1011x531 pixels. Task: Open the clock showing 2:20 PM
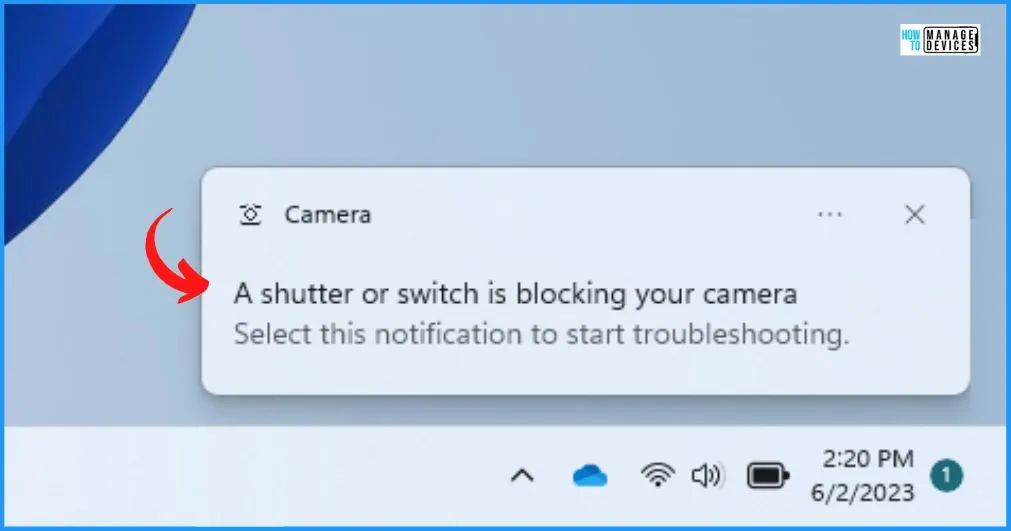point(868,459)
